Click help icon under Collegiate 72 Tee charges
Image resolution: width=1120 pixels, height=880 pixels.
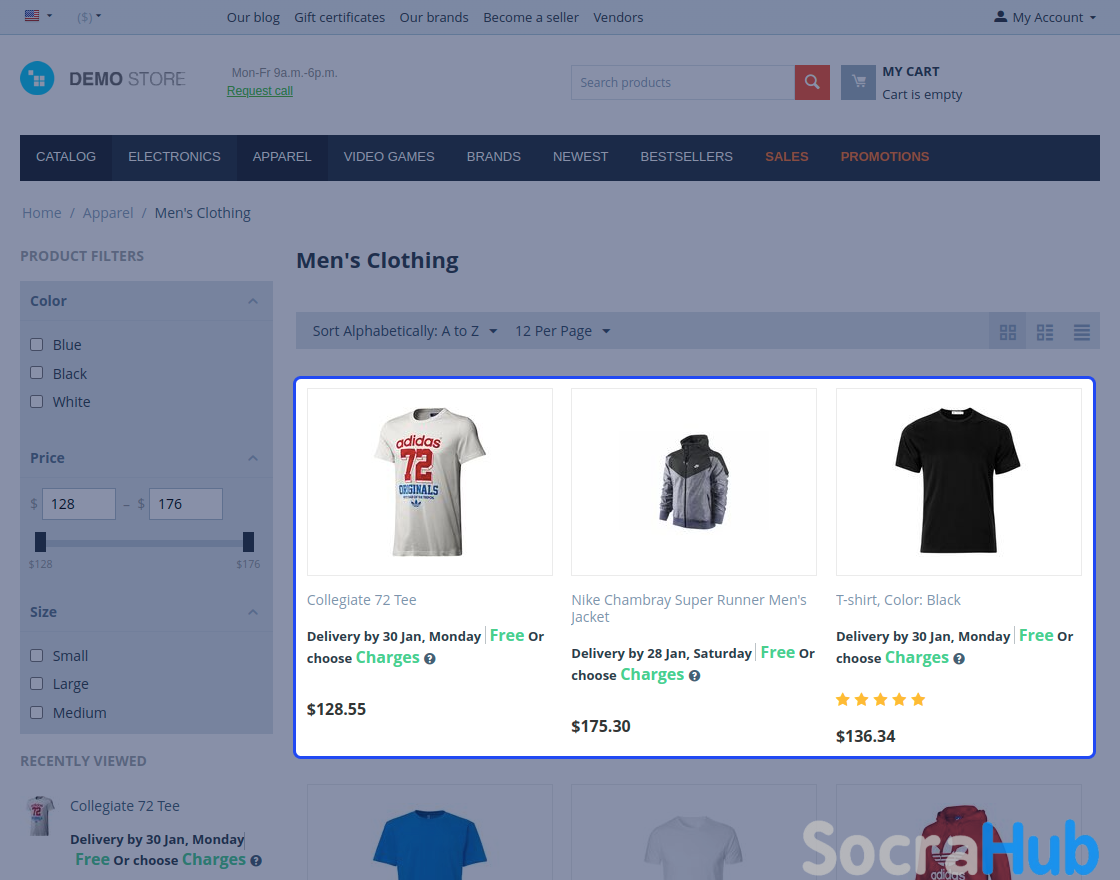click(429, 659)
